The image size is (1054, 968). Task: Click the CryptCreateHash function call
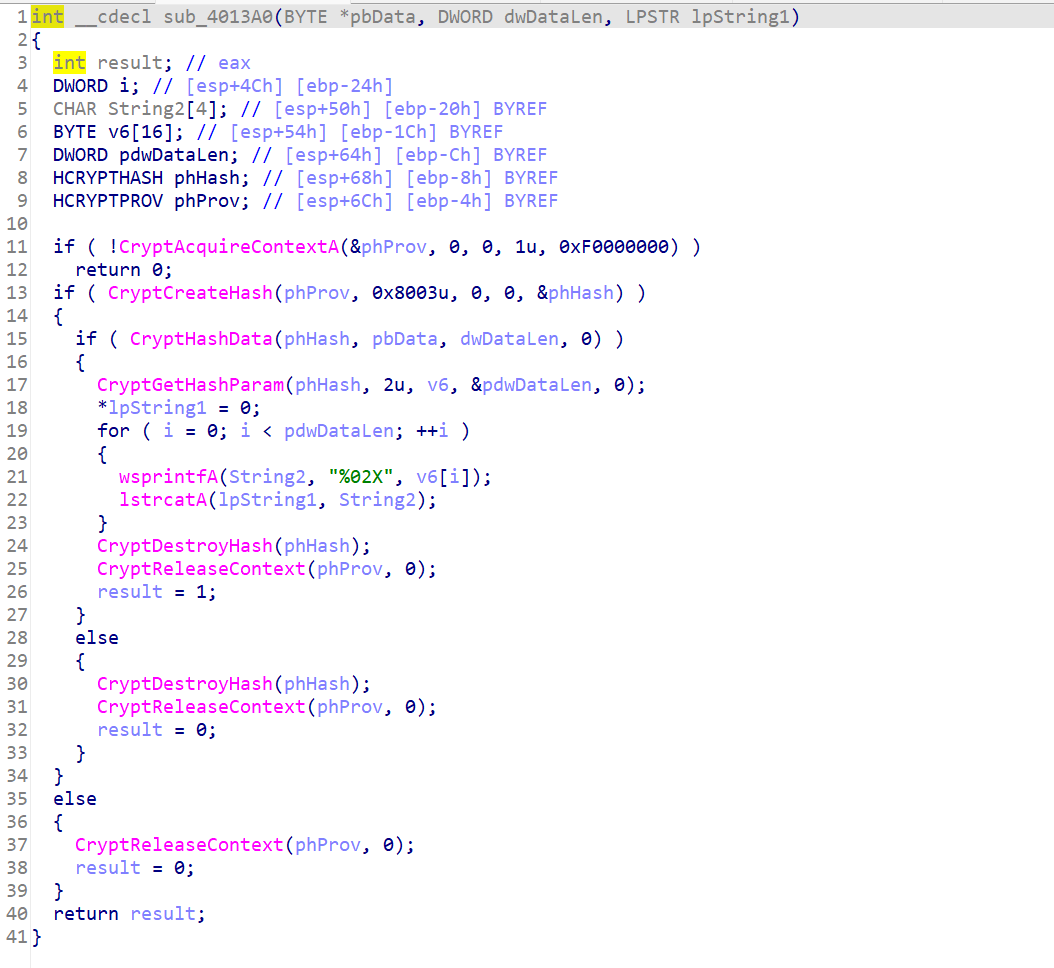[189, 293]
